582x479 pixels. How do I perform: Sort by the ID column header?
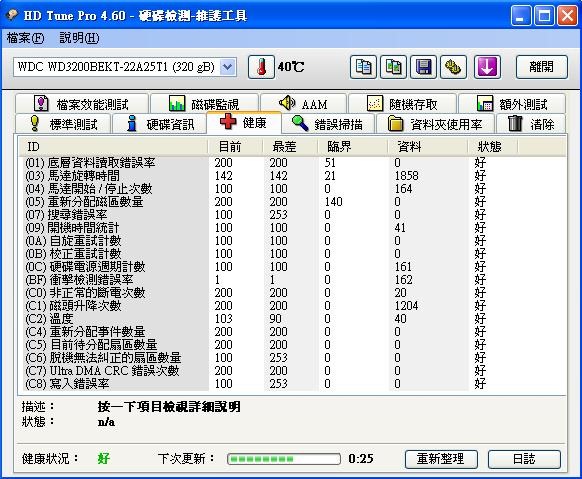(x=113, y=147)
